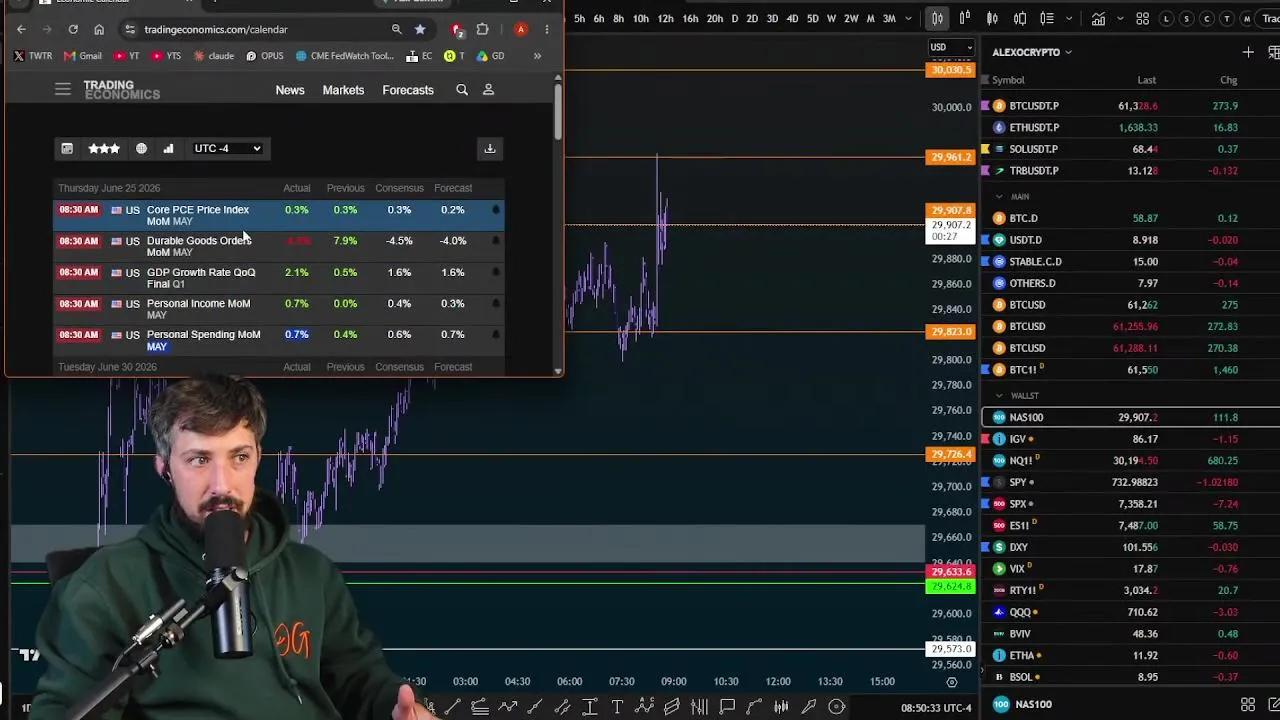Viewport: 1280px width, 720px height.
Task: Expand more timeframes dropdown after 3M
Action: [x=908, y=18]
